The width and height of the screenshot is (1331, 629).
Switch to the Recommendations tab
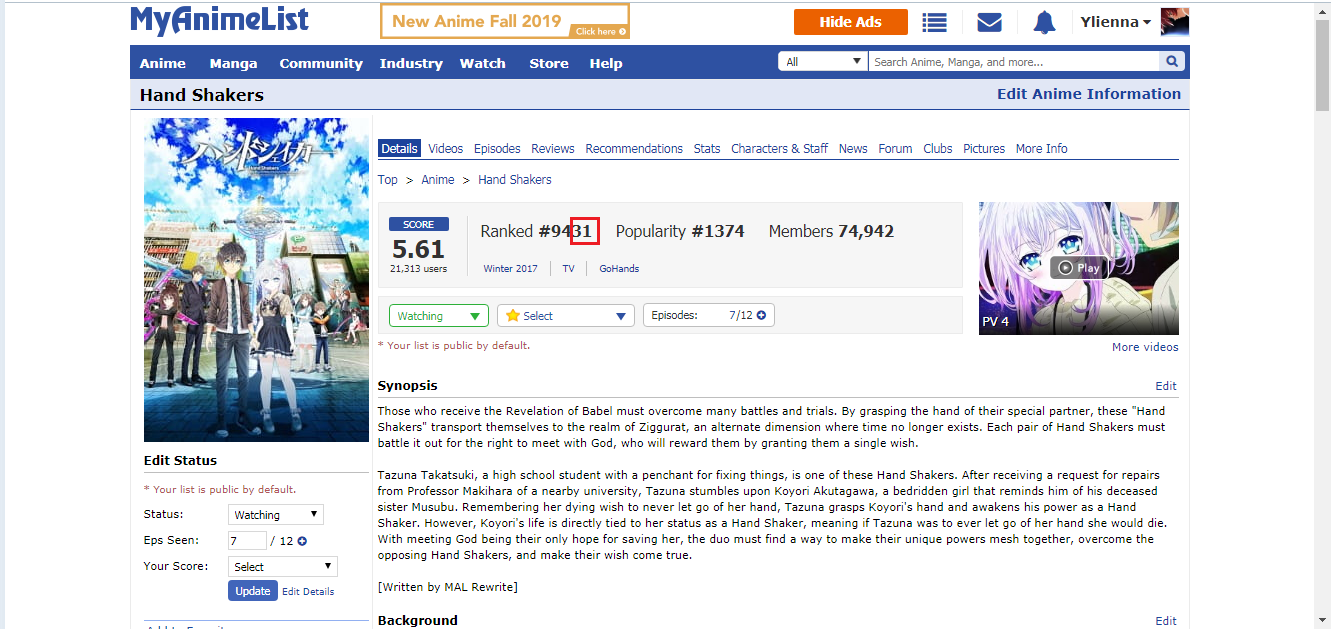(634, 148)
